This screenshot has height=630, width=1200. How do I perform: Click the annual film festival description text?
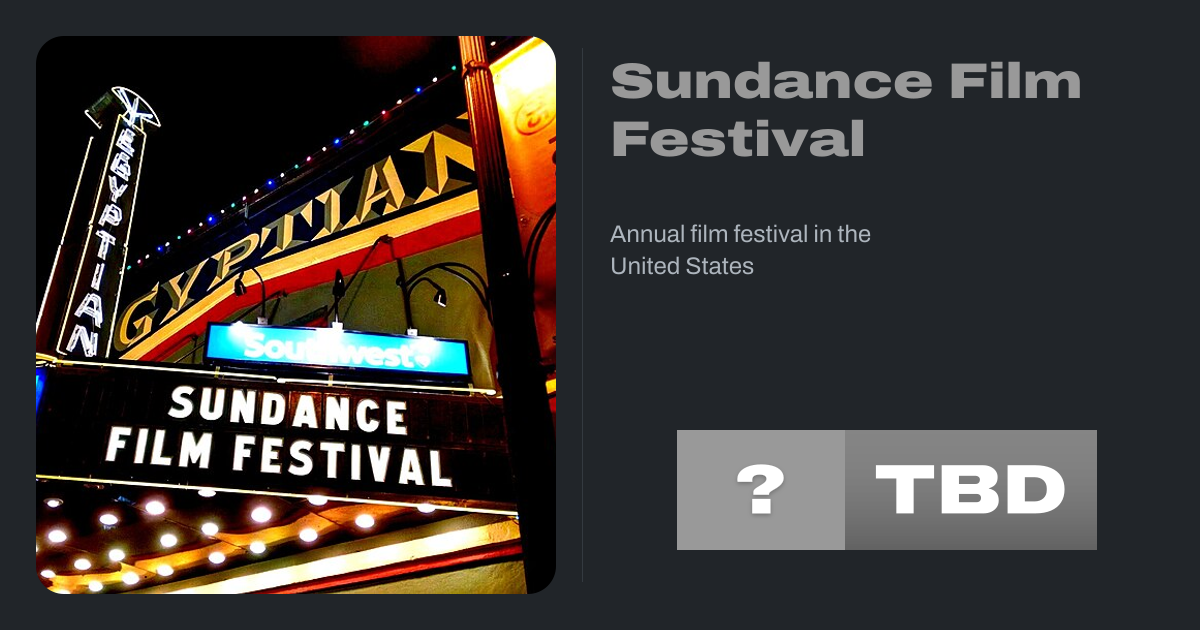tap(740, 250)
